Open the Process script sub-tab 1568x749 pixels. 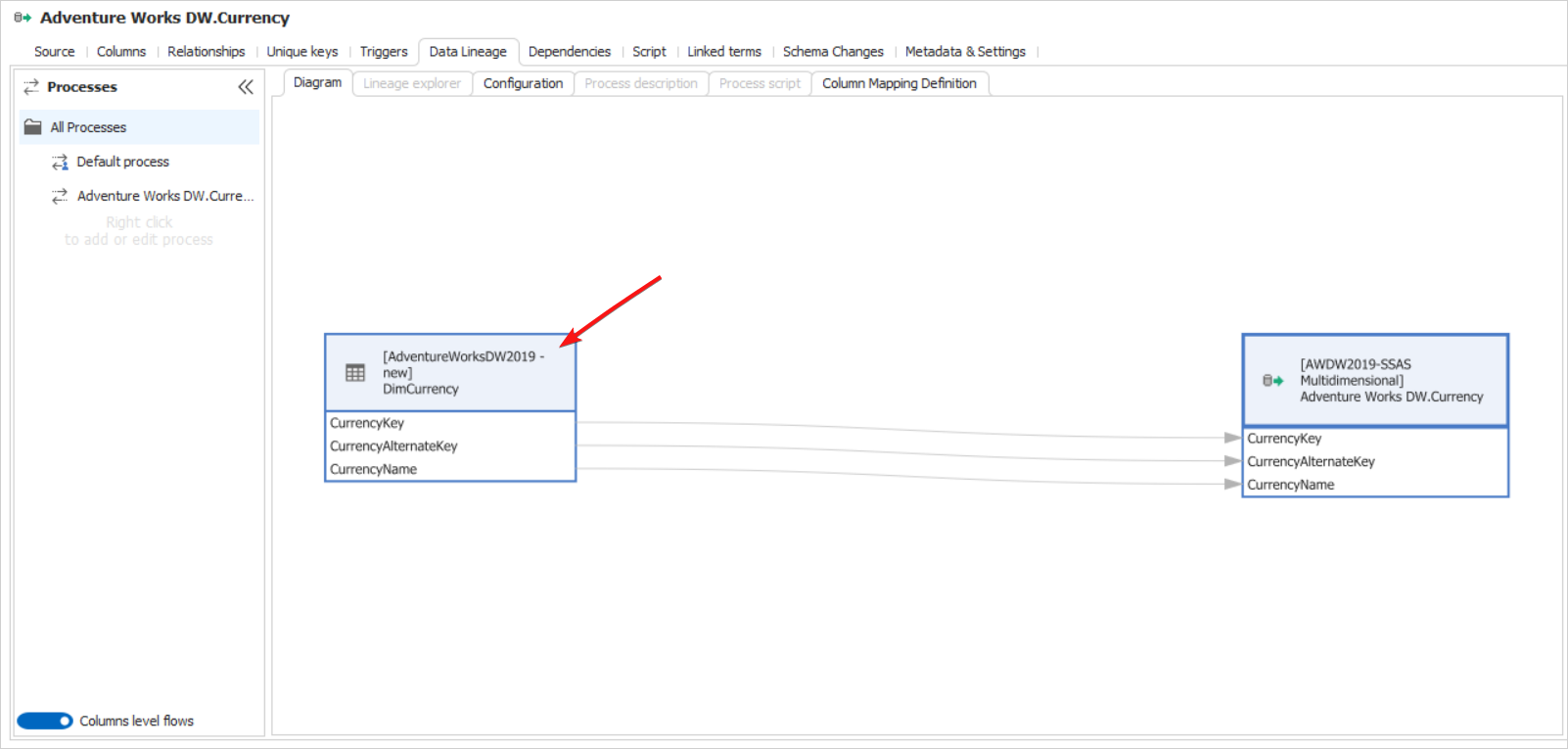point(760,83)
